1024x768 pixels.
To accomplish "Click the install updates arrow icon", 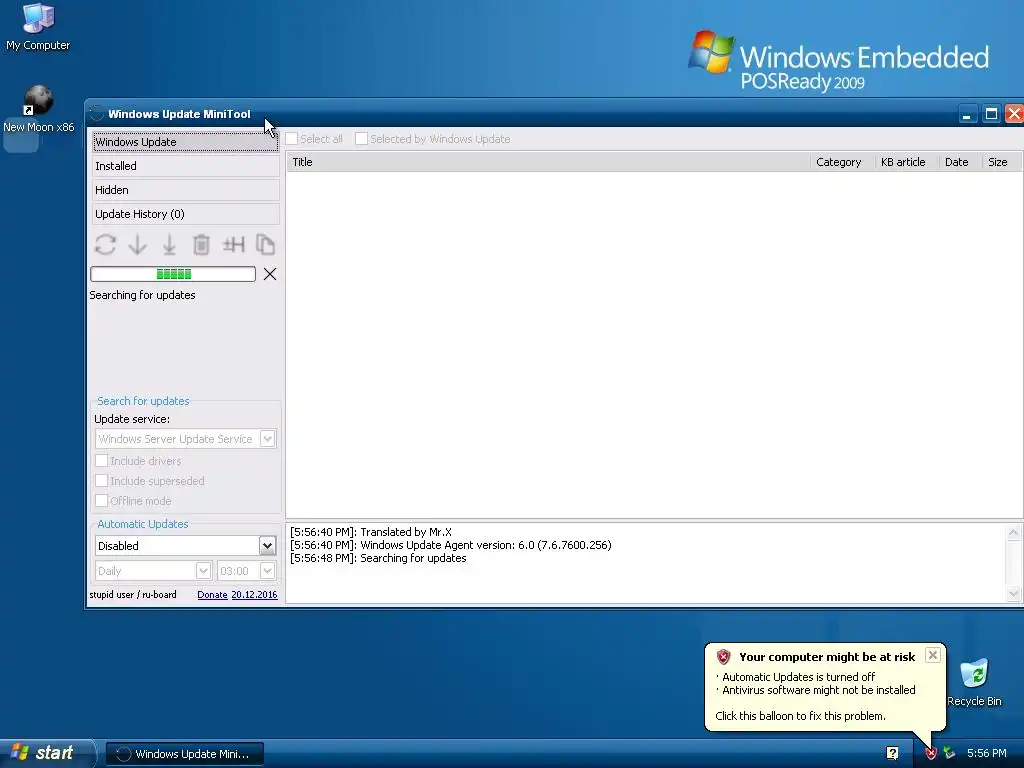I will [x=169, y=245].
